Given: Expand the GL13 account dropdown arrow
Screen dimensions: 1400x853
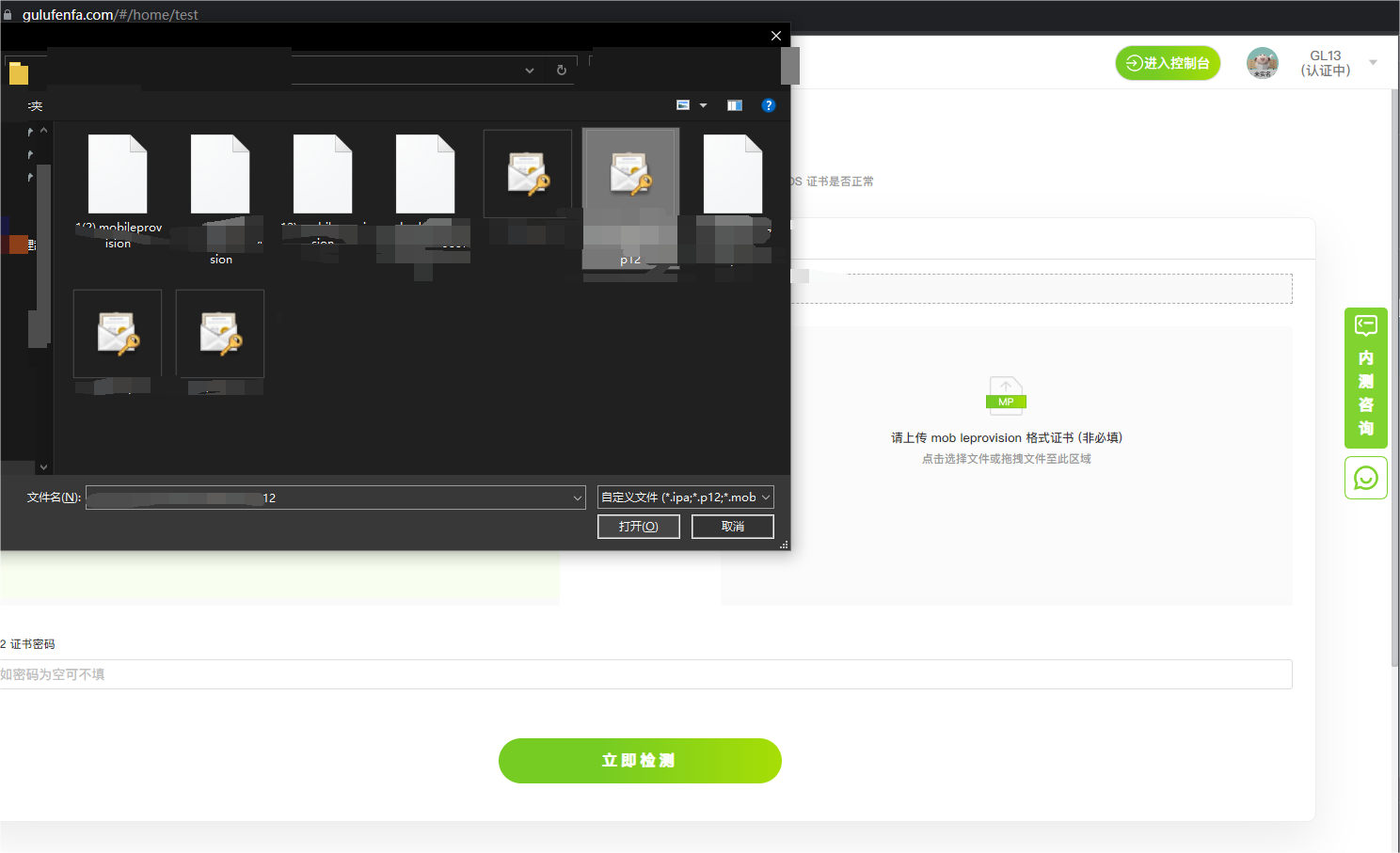Looking at the screenshot, I should 1373,63.
